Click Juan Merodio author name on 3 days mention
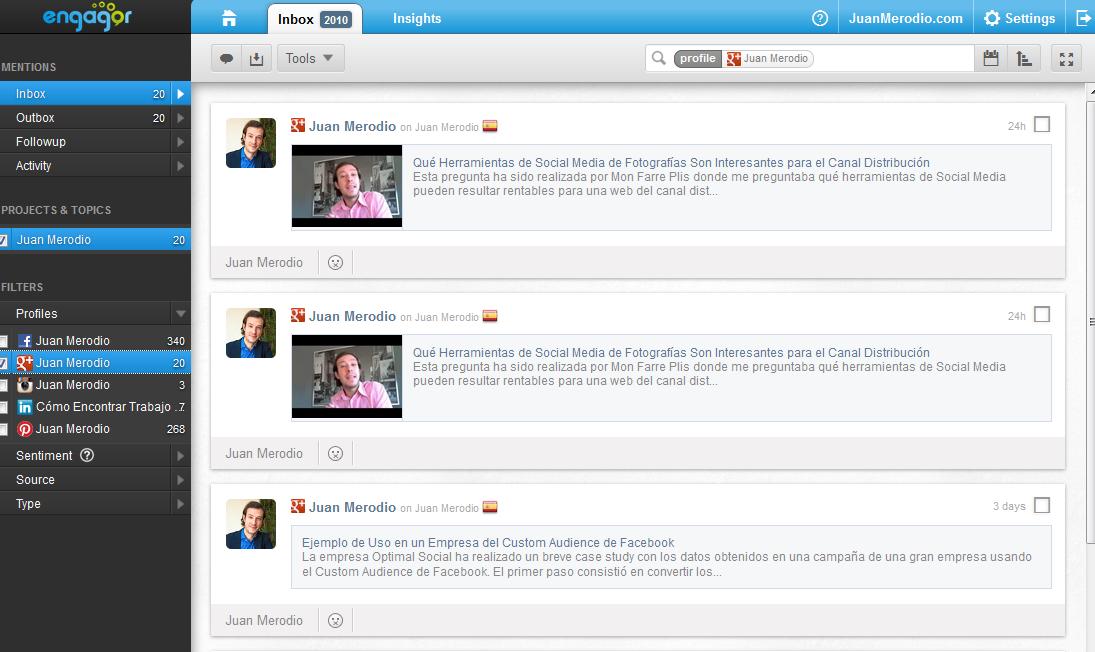 352,507
